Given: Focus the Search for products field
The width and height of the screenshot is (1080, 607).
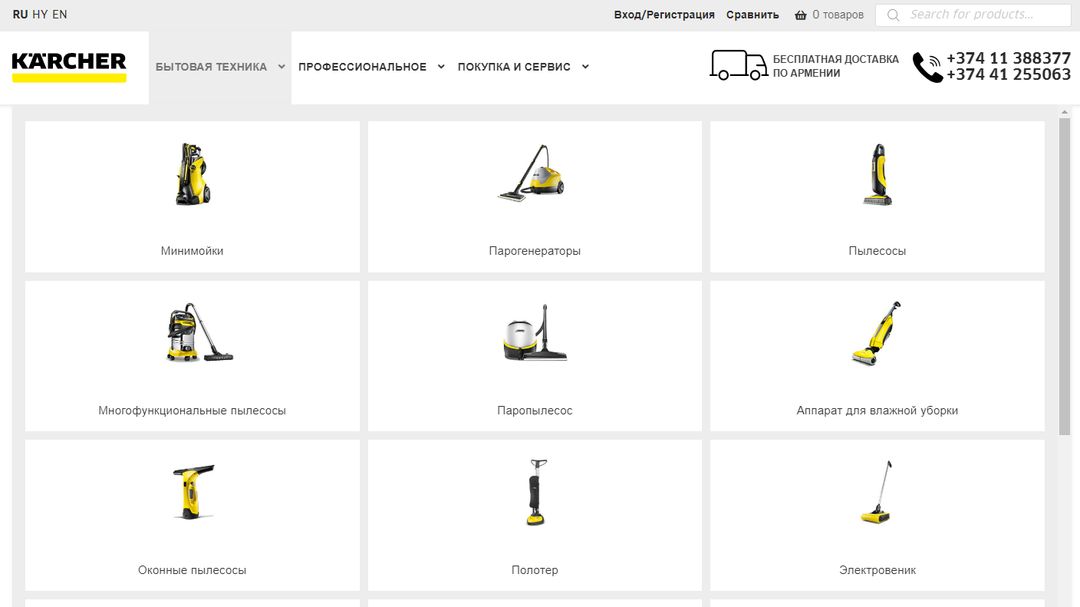Looking at the screenshot, I should click(973, 15).
